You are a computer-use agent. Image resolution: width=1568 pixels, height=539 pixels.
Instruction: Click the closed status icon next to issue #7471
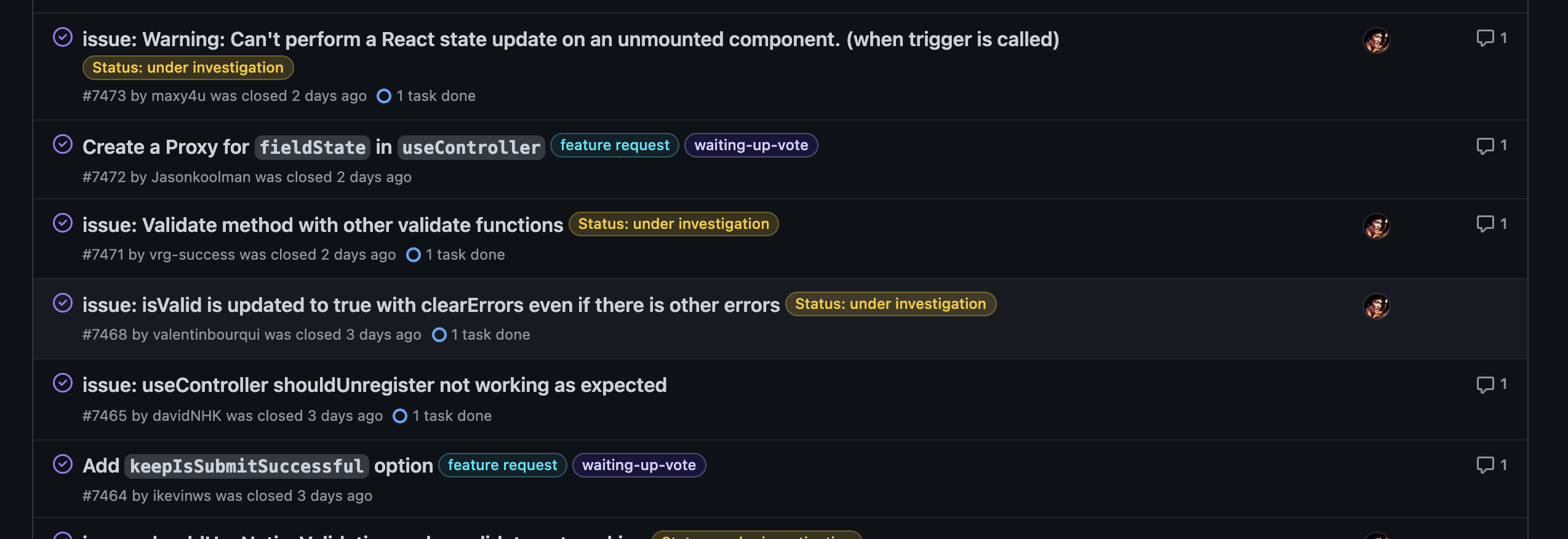63,224
